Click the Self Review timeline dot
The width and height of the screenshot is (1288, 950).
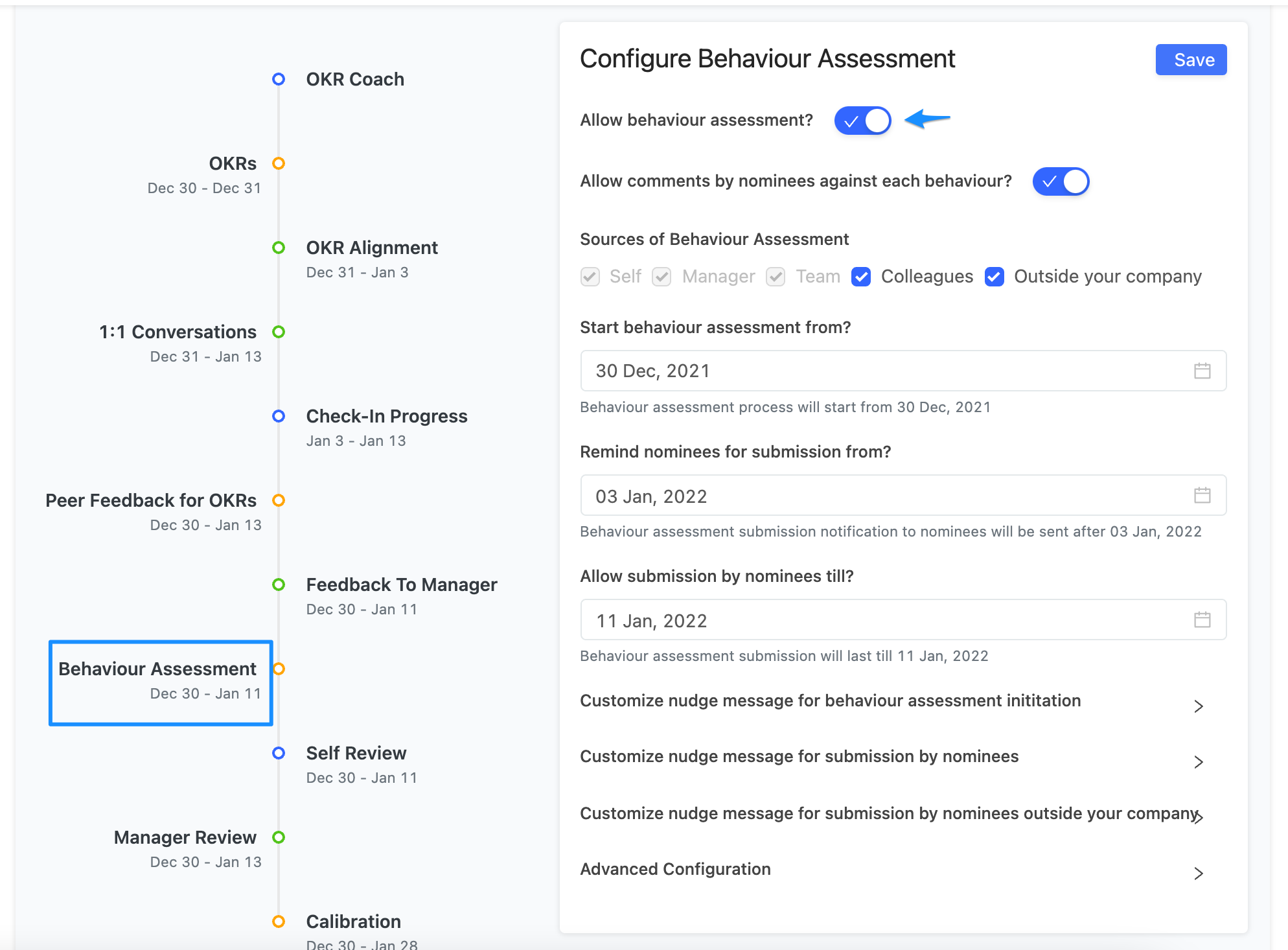point(279,753)
